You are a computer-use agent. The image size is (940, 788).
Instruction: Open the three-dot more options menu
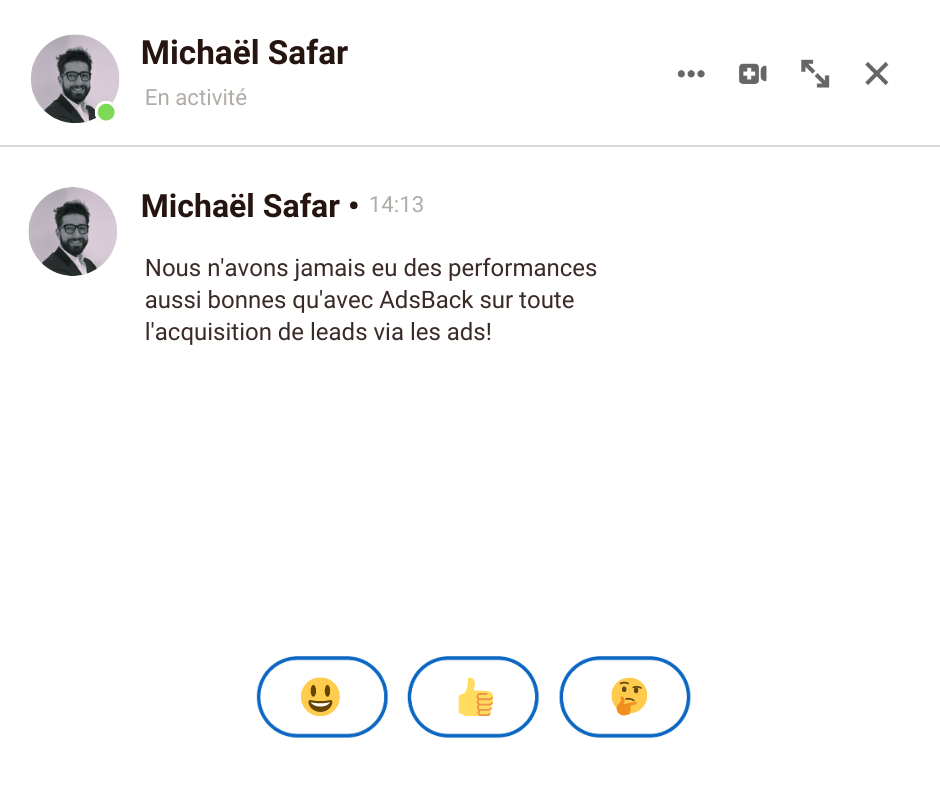[x=691, y=74]
